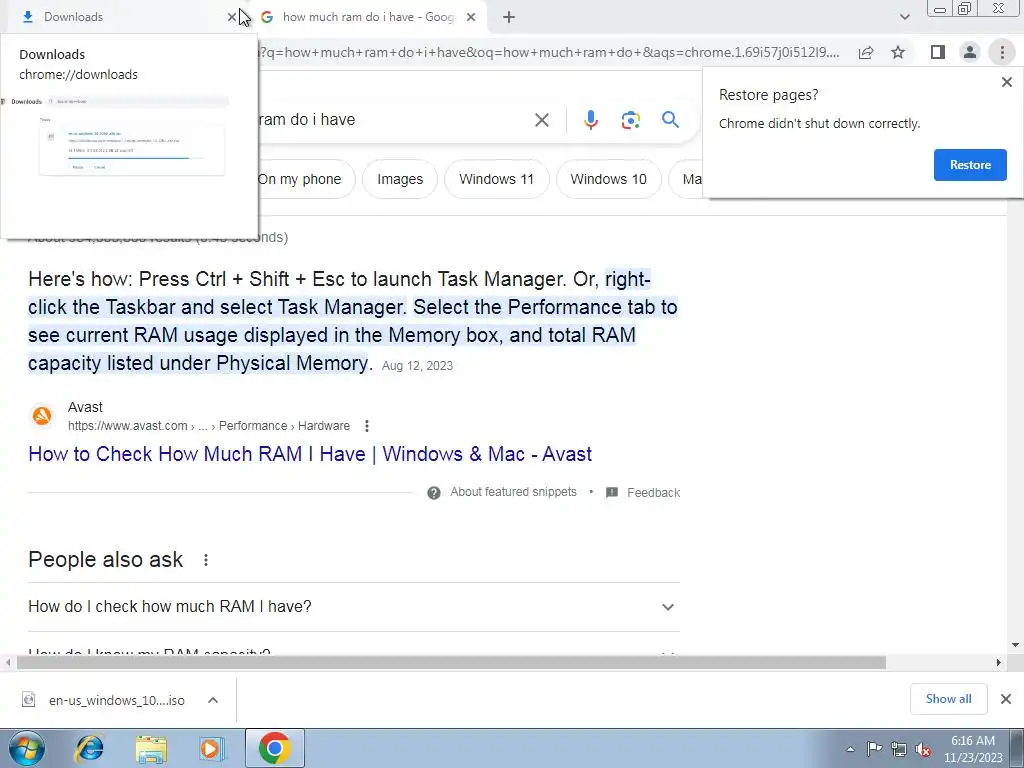Bookmark this page with the star icon
Viewport: 1024px width, 768px height.
898,52
